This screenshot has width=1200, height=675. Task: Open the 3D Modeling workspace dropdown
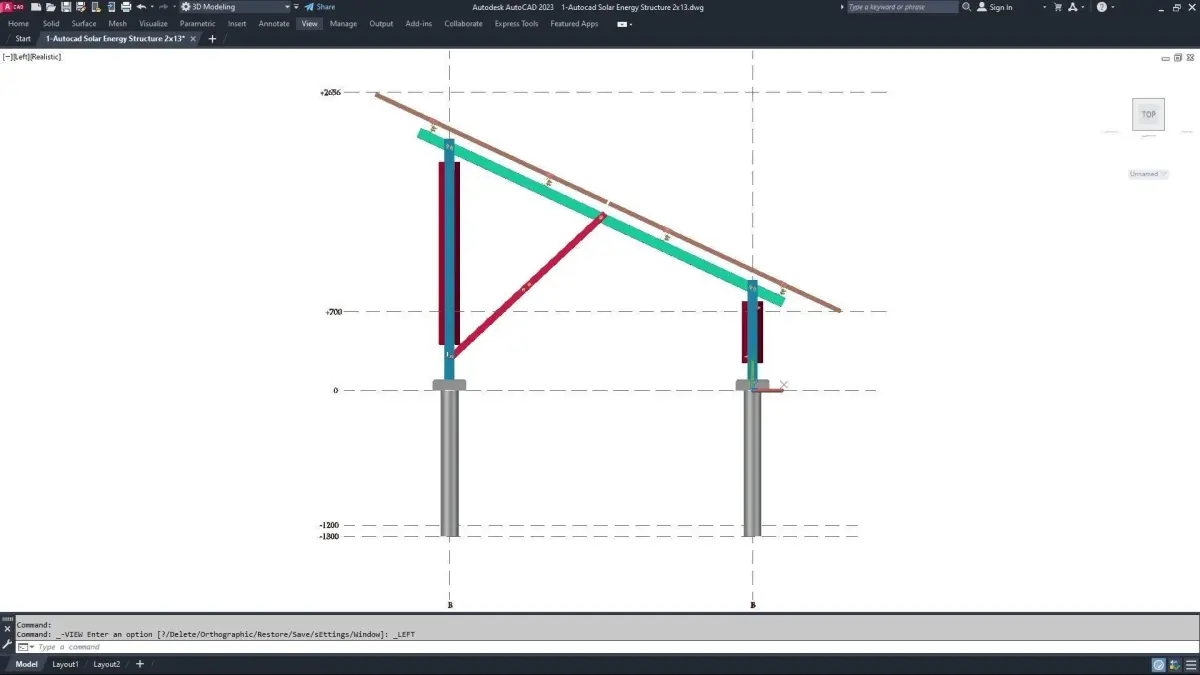pos(234,7)
